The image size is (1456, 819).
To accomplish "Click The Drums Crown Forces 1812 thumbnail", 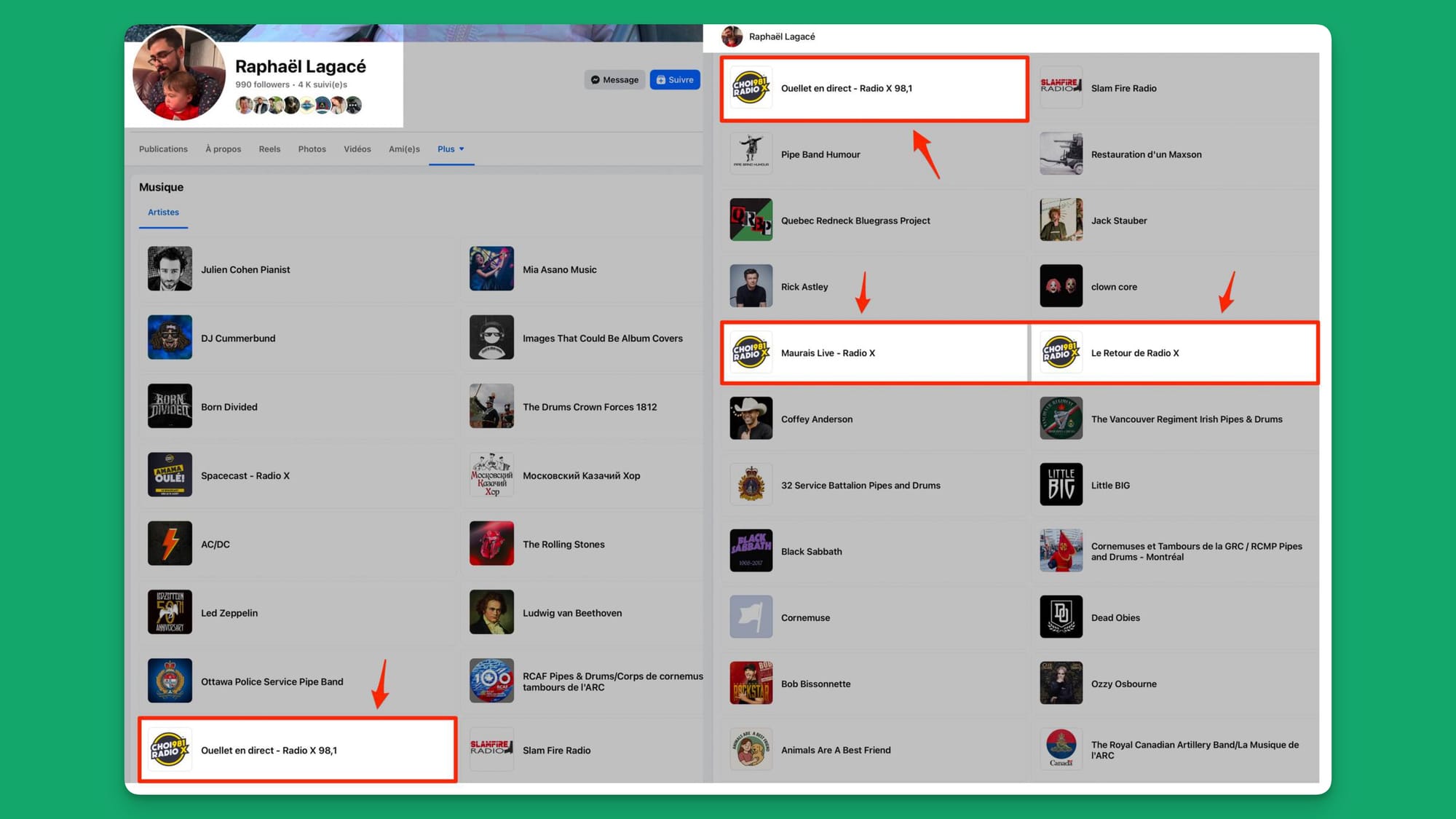I will point(491,405).
